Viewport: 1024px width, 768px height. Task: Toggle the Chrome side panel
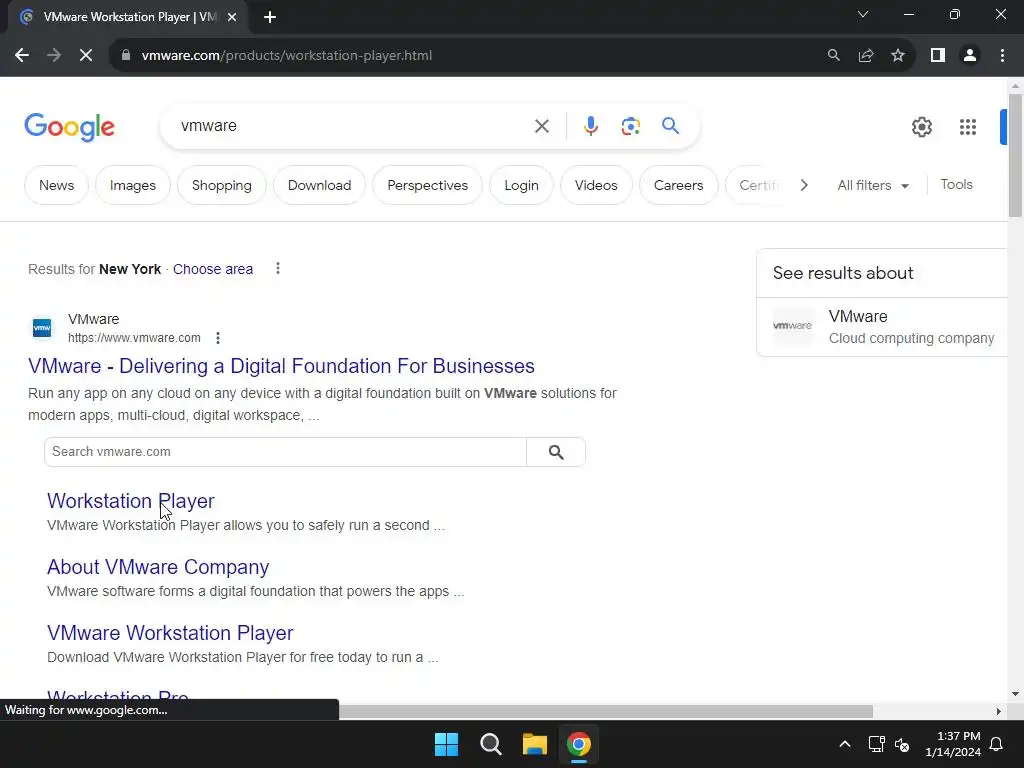(x=938, y=56)
